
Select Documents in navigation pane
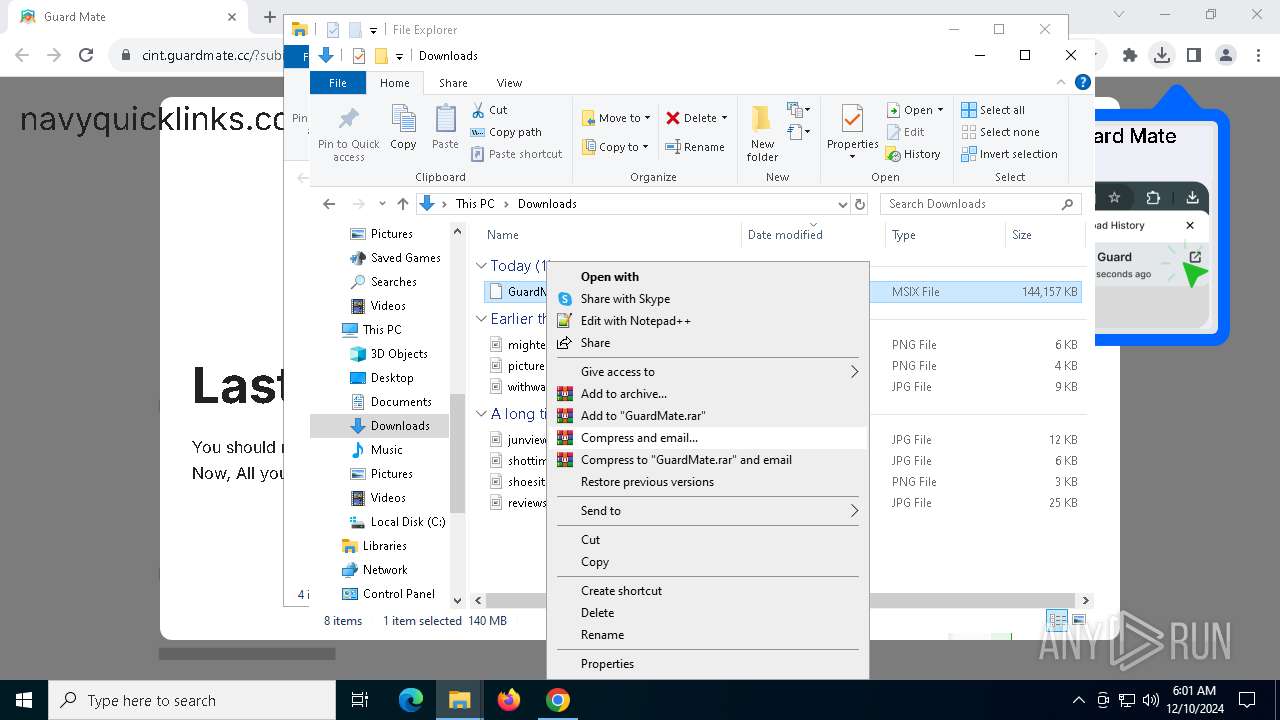click(391, 402)
